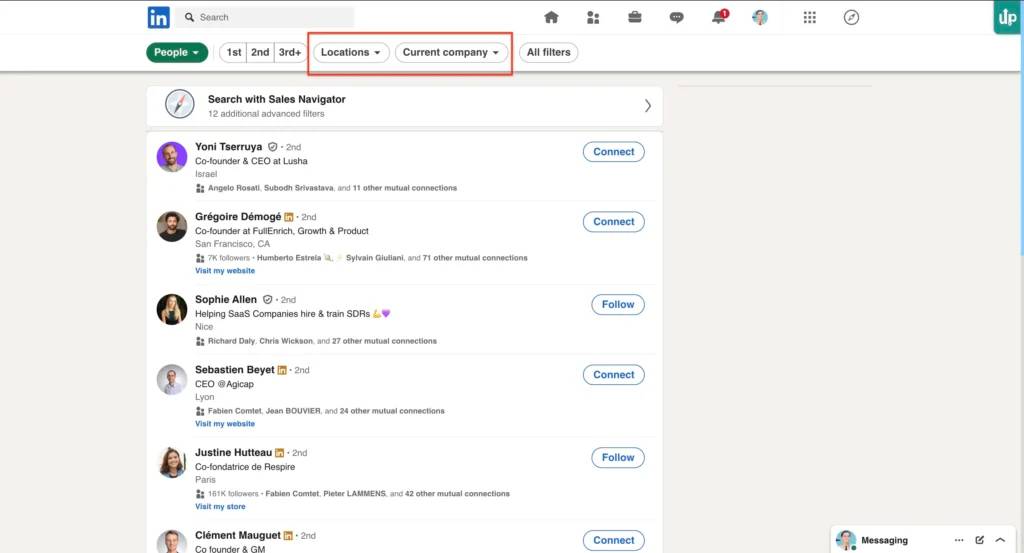The image size is (1024, 553).
Task: Click the LinkedIn logo icon
Action: 158,17
